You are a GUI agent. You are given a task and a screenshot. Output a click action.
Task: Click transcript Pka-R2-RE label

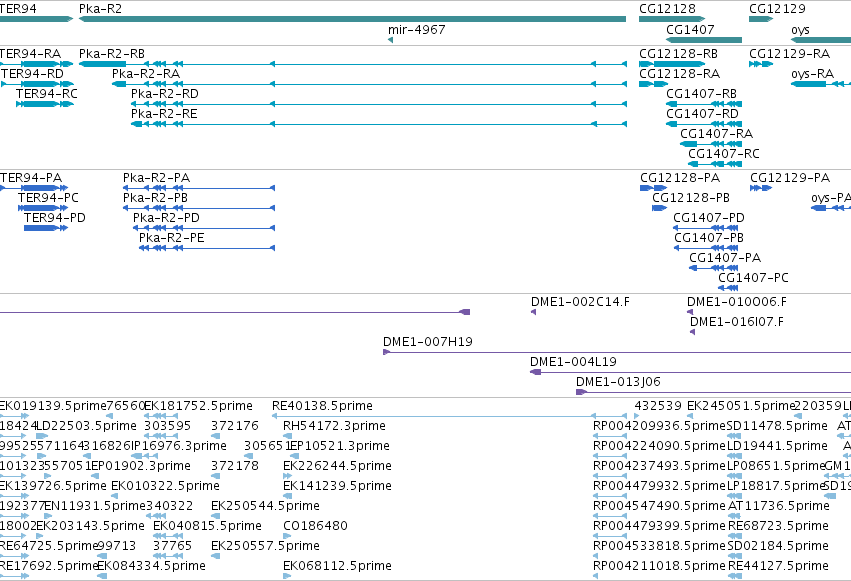(164, 114)
